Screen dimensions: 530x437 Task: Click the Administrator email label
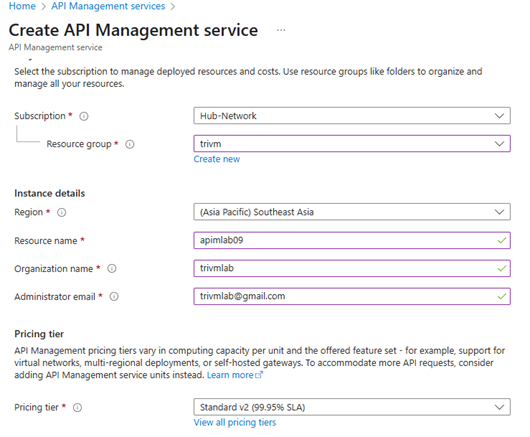tap(55, 297)
